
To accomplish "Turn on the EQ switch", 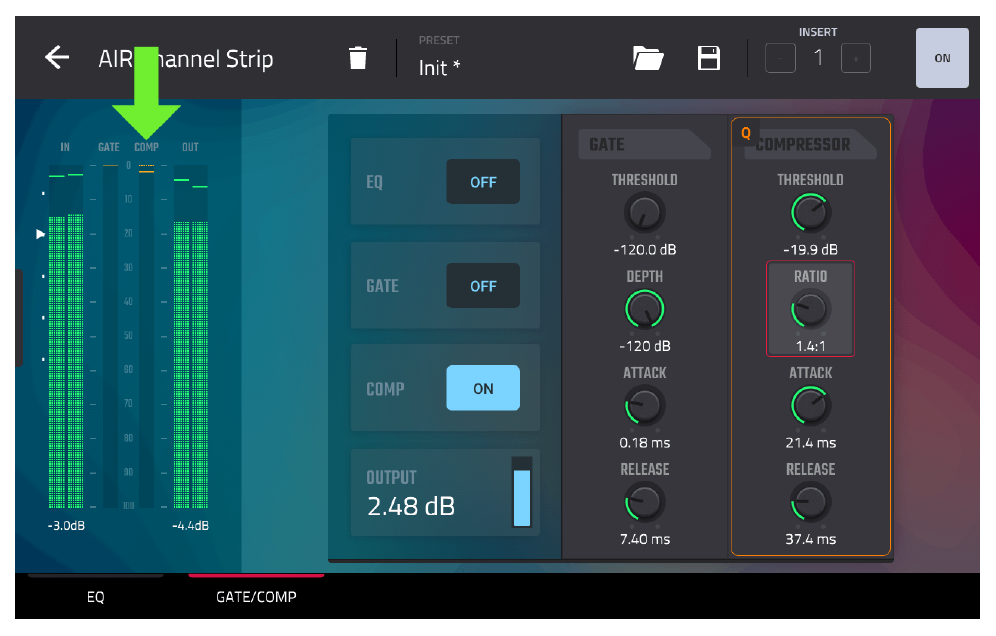I will tap(483, 182).
